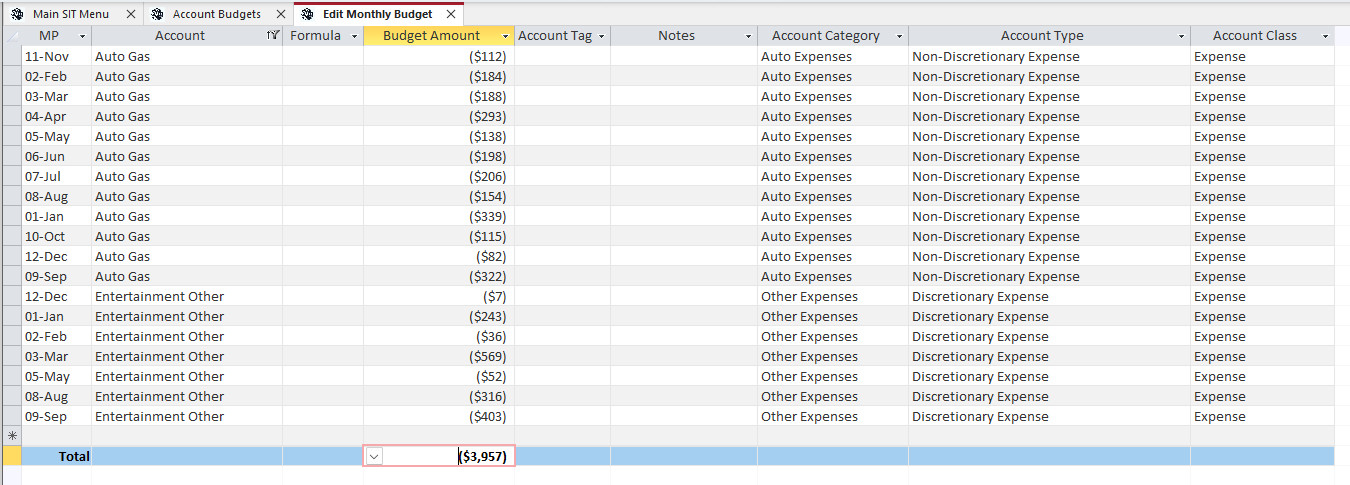Image resolution: width=1350 pixels, height=485 pixels.
Task: Select the new record row marked with asterisk
Action: point(11,436)
